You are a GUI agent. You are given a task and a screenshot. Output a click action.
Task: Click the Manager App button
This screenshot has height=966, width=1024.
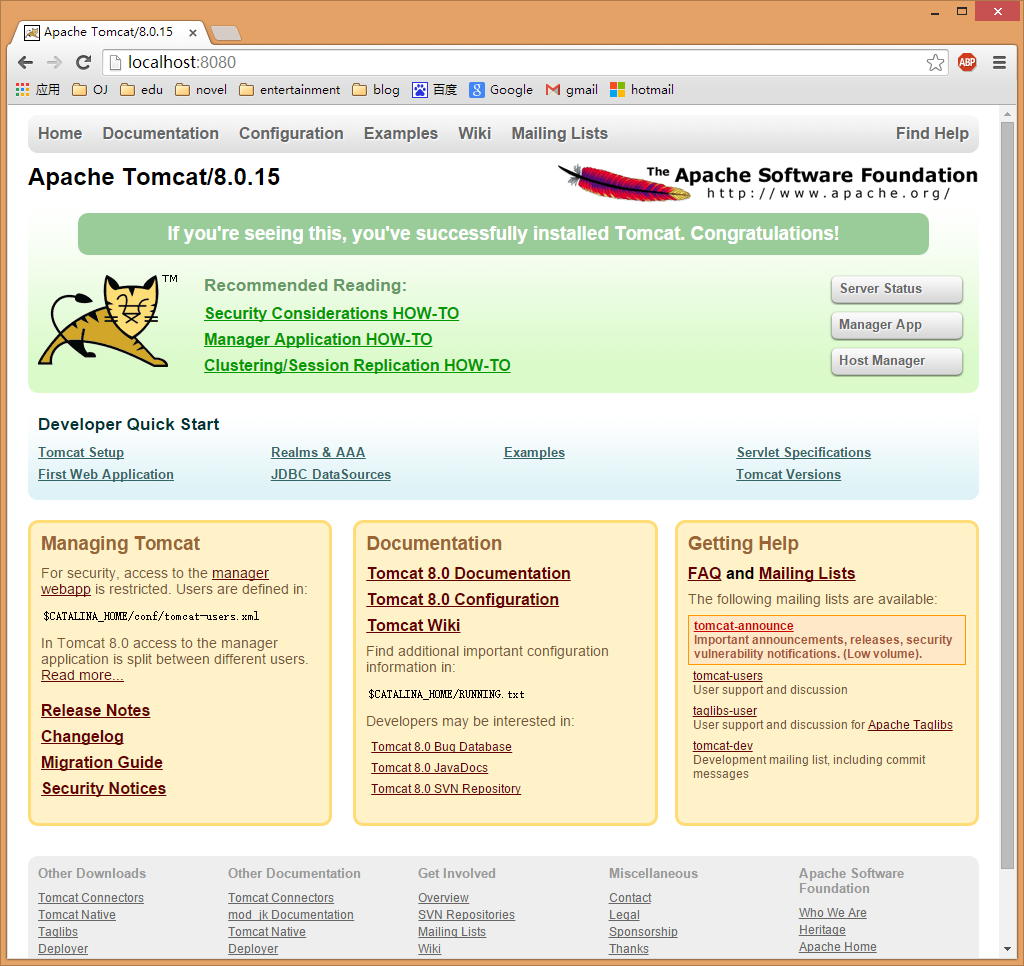click(897, 325)
